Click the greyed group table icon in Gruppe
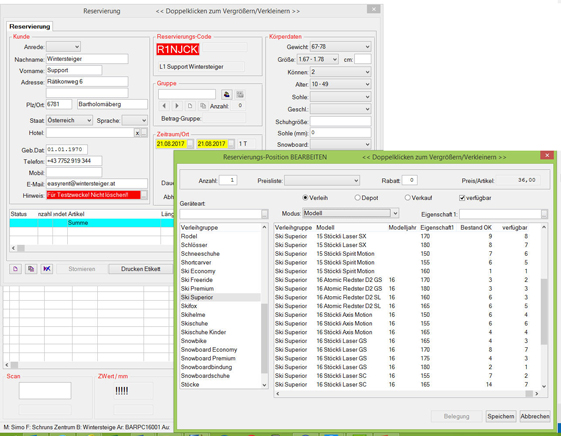Image resolution: width=561 pixels, height=436 pixels. click(x=240, y=94)
